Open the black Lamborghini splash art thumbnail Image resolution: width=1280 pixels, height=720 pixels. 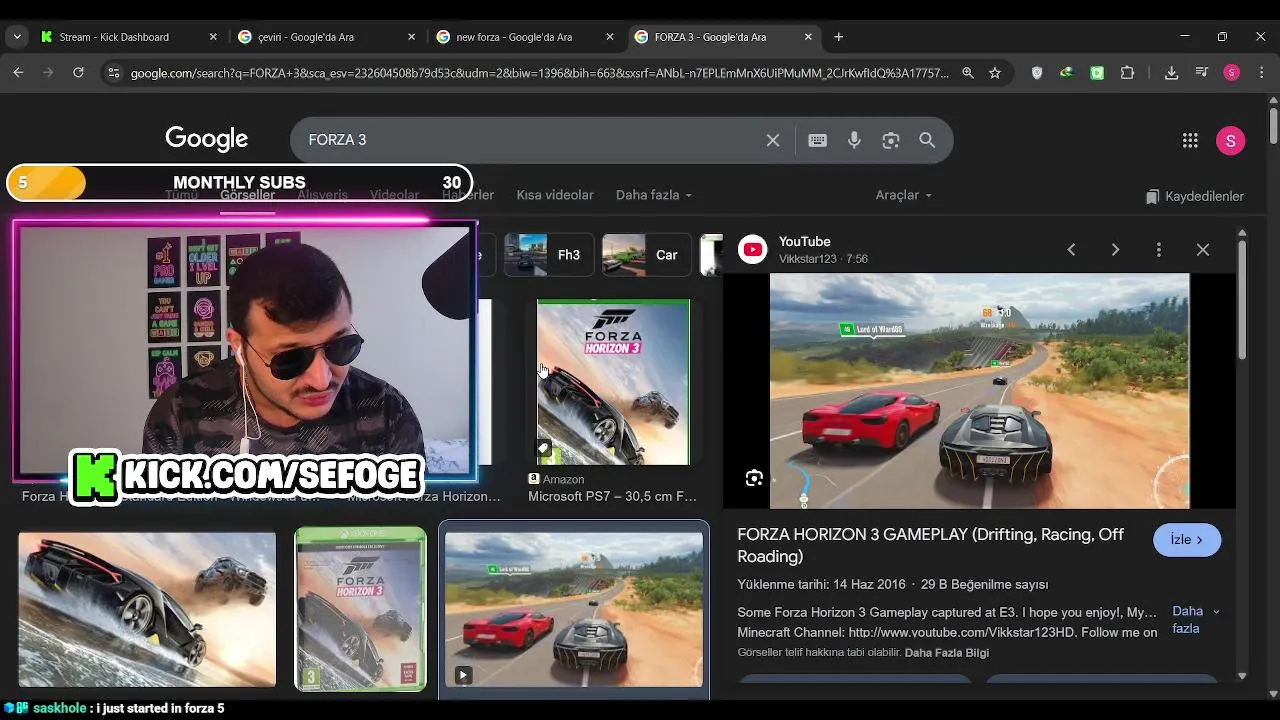[x=147, y=609]
